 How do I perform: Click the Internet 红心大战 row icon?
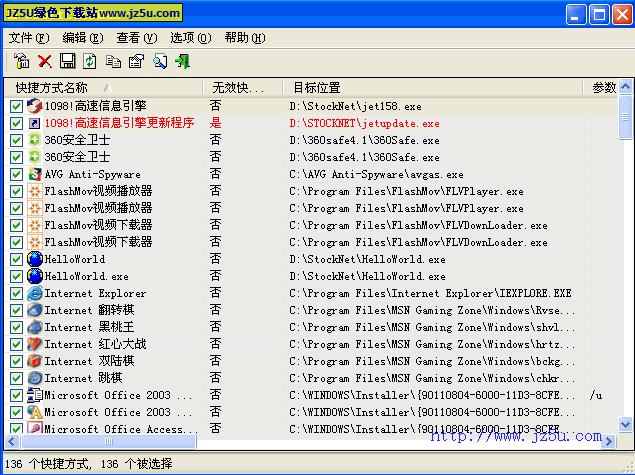(x=35, y=344)
